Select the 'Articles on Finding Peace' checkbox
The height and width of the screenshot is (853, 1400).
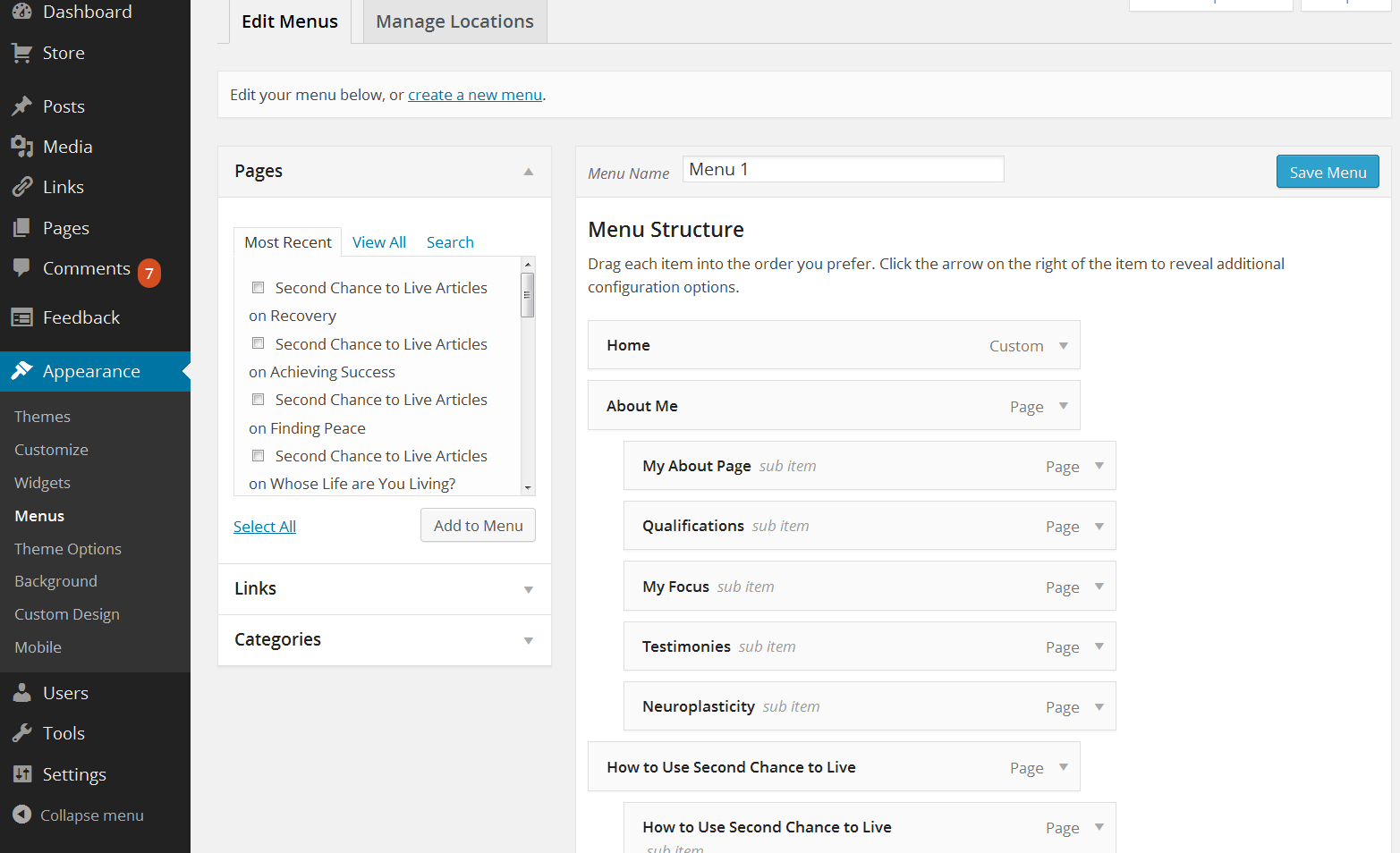click(x=259, y=400)
